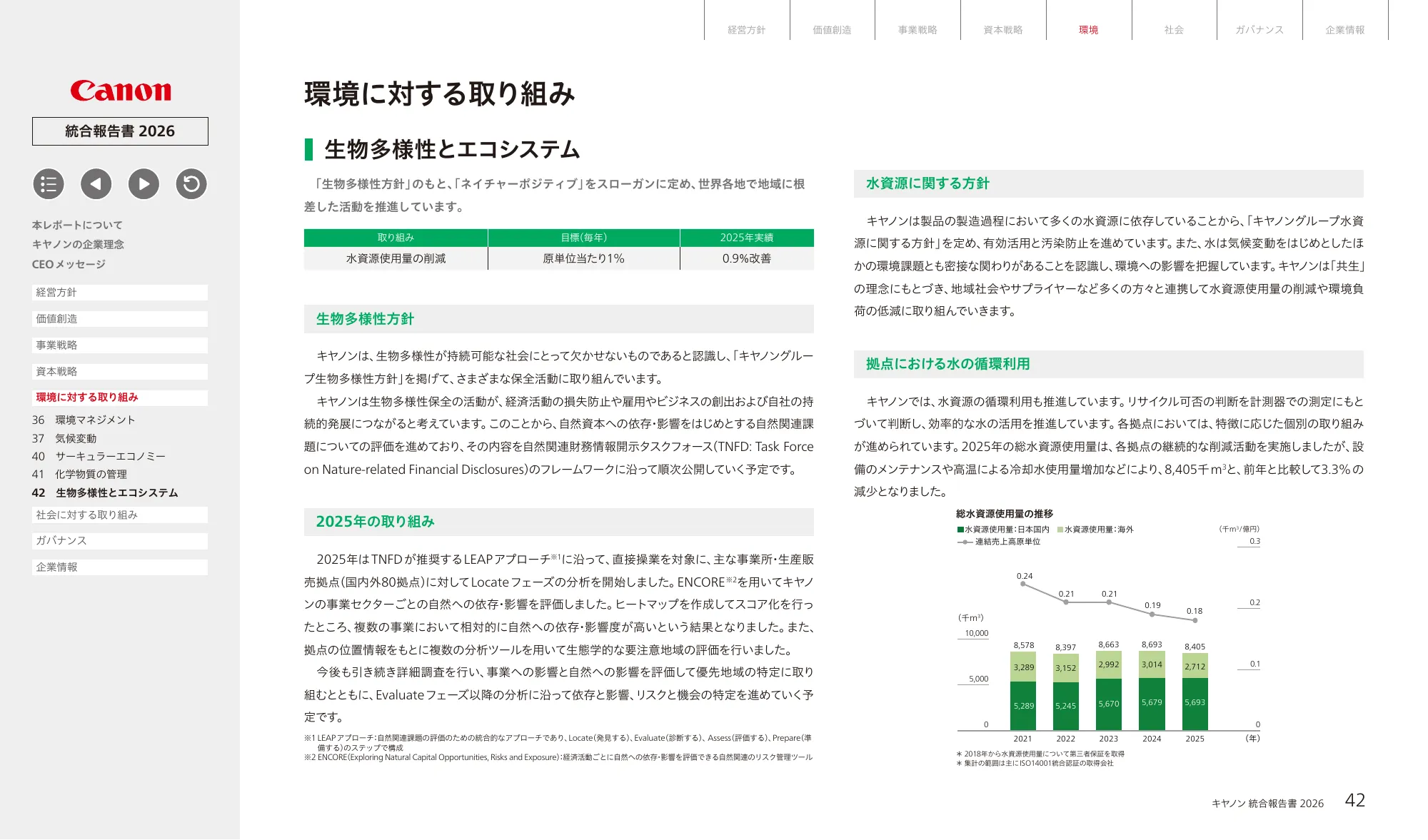Open the 企業情報 top tab

[x=1345, y=29]
